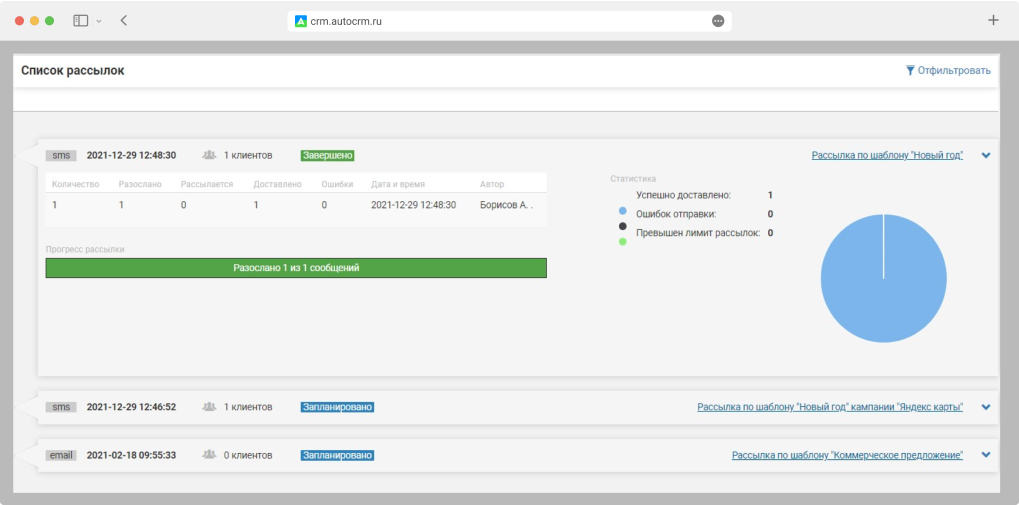The image size is (1019, 505).
Task: Go back with the browser back arrow
Action: [x=124, y=20]
